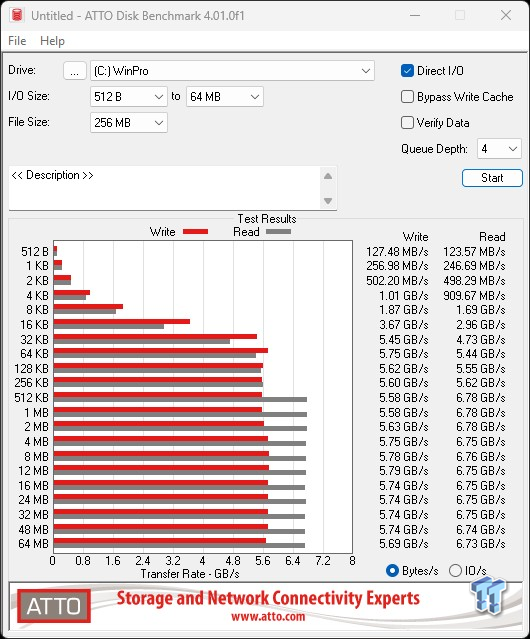The height and width of the screenshot is (639, 530).
Task: Click the description scroll up arrow
Action: click(x=328, y=176)
